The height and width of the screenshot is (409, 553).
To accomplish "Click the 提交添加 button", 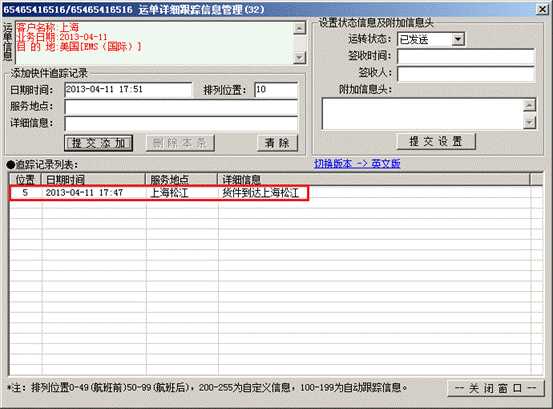I will click(x=99, y=143).
